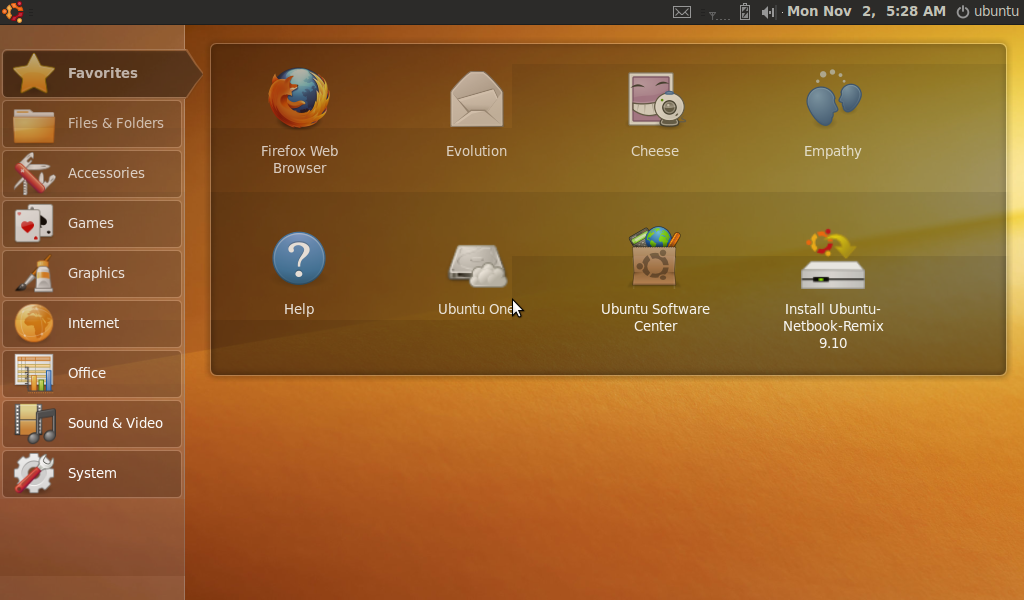This screenshot has height=600, width=1024.
Task: Open the volume speaker indicator
Action: click(x=769, y=12)
